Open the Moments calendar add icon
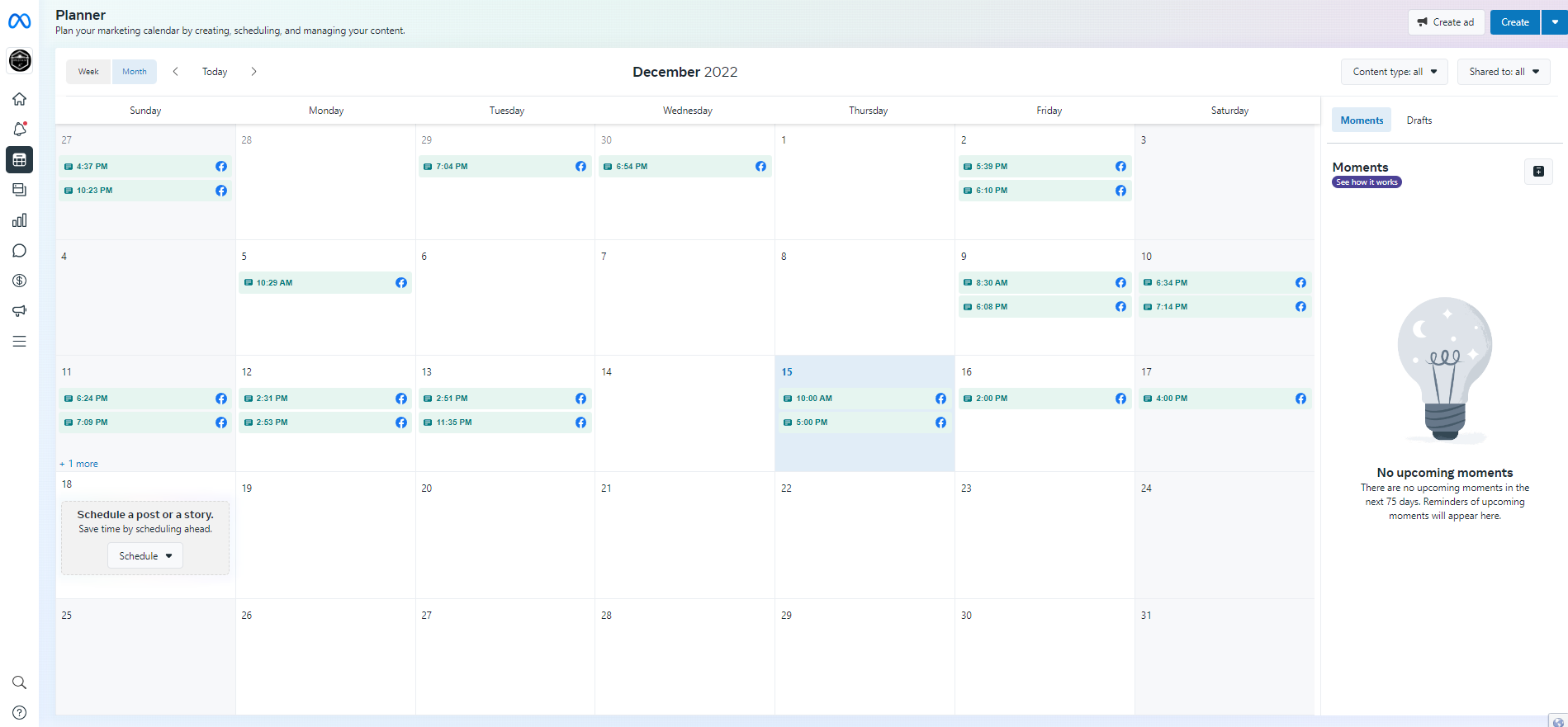The image size is (1568, 727). [x=1538, y=172]
